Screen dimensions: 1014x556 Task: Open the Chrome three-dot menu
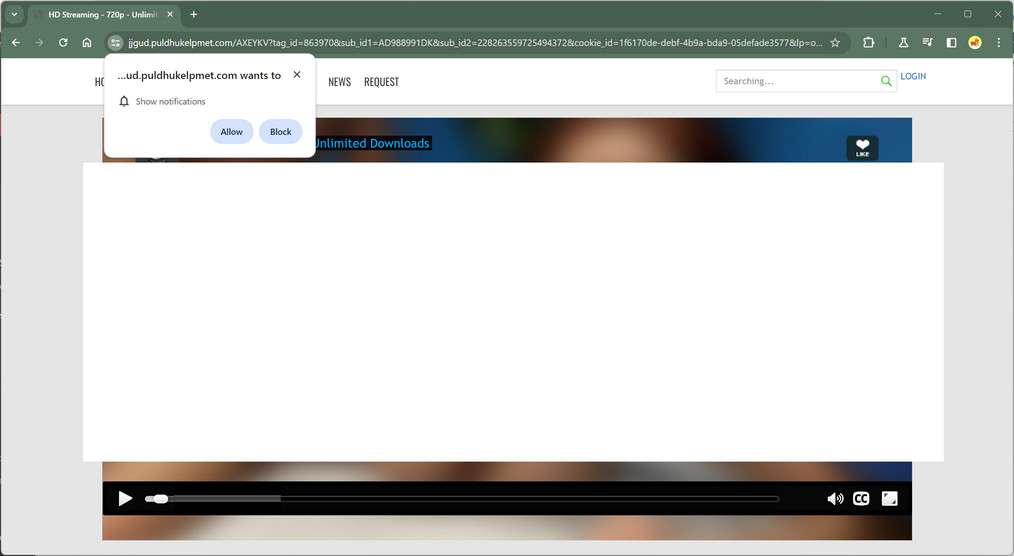point(998,43)
